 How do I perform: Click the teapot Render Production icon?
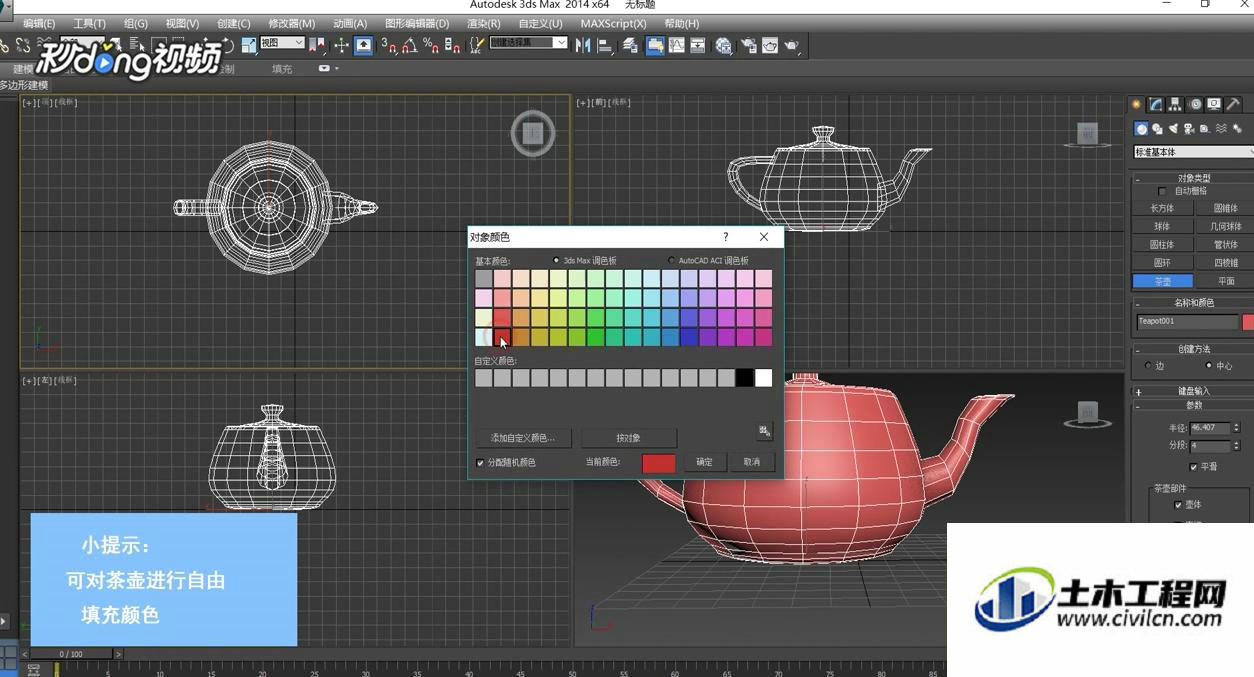point(792,45)
